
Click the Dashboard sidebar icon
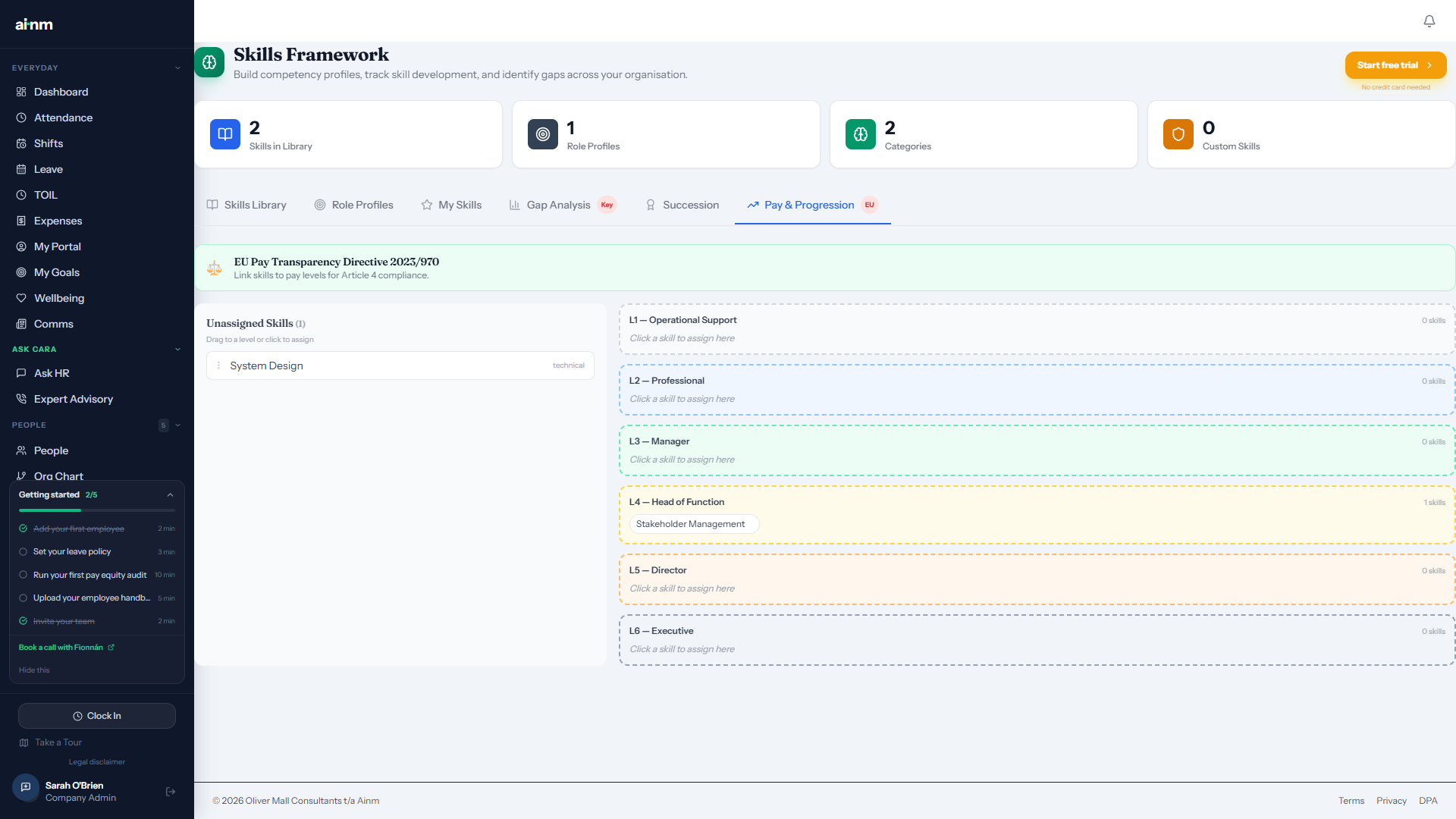pyautogui.click(x=21, y=92)
